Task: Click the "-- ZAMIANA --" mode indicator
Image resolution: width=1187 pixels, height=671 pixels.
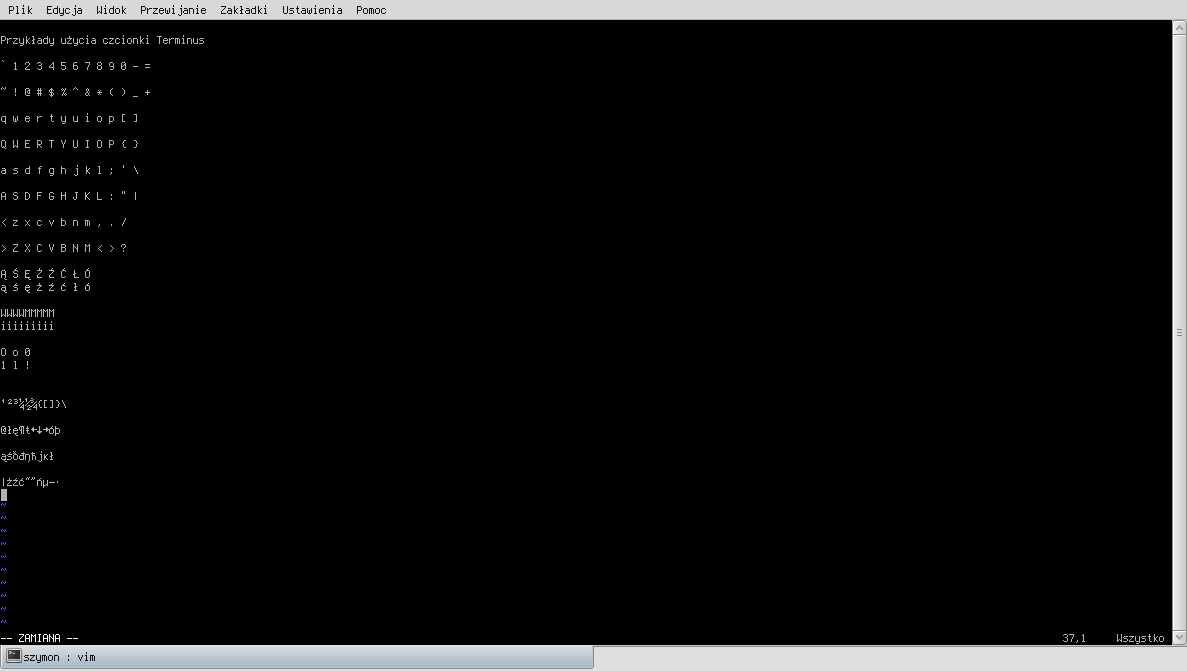Action: pyautogui.click(x=40, y=638)
